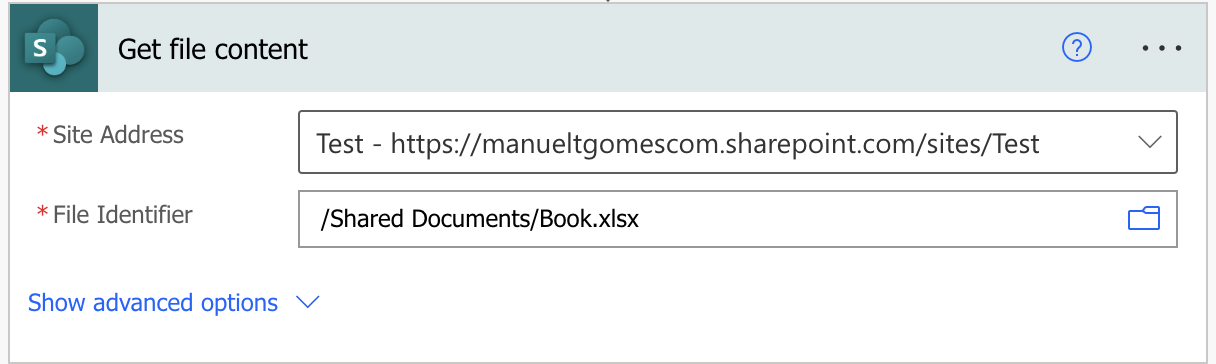Open the Site Address combo box
This screenshot has width=1216, height=364.
tap(737, 143)
